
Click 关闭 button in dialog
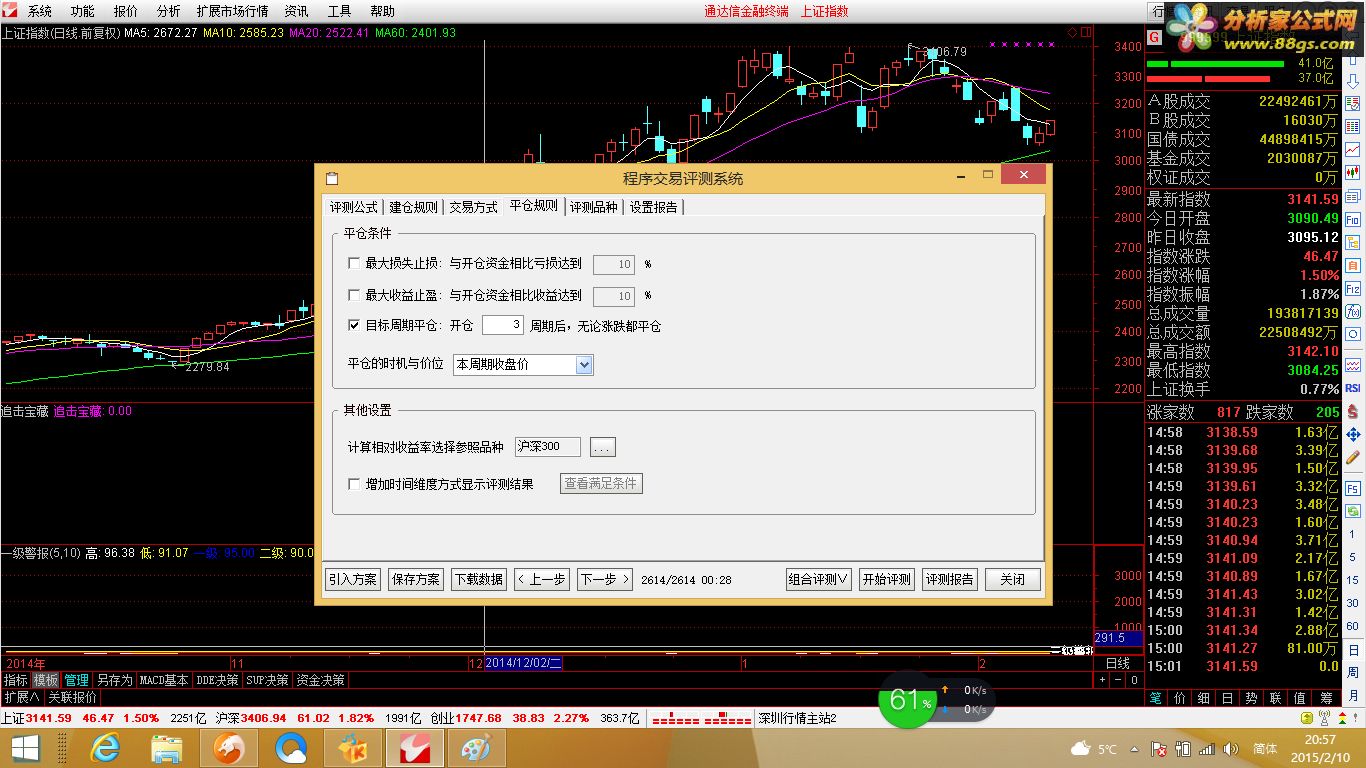(x=1013, y=579)
